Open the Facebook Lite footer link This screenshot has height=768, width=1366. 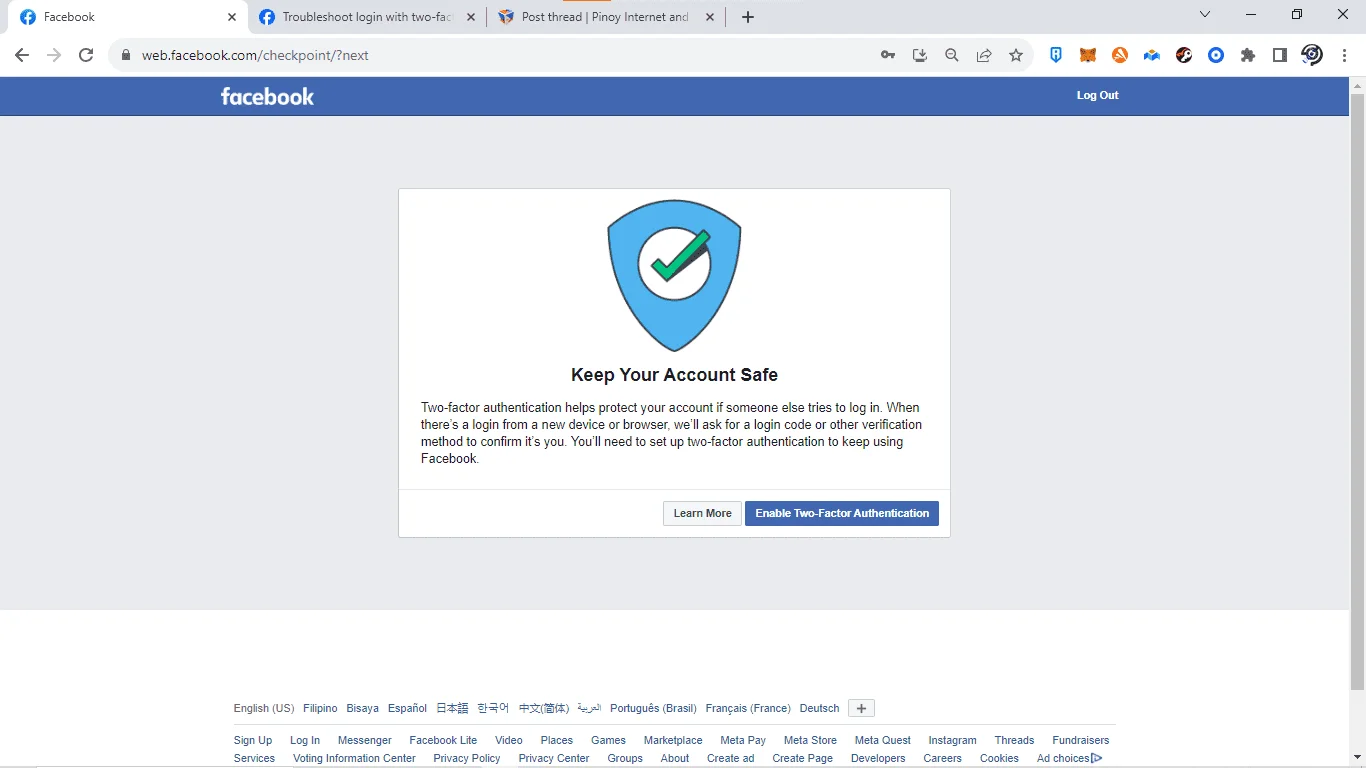click(x=443, y=740)
